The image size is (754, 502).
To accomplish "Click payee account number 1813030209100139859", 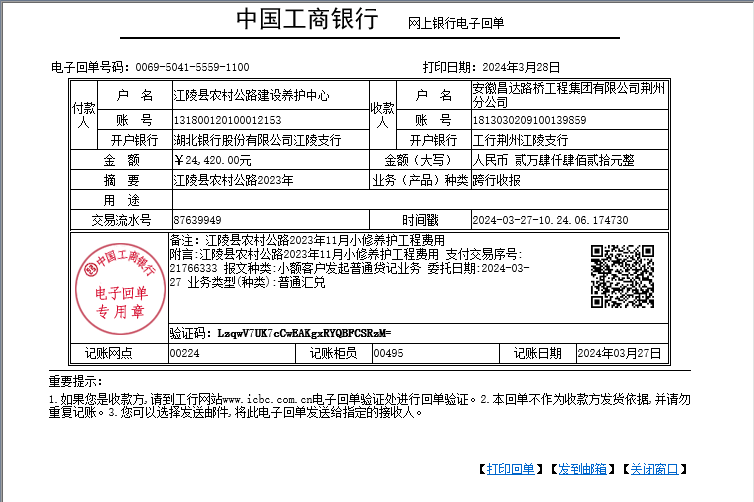I will [529, 121].
